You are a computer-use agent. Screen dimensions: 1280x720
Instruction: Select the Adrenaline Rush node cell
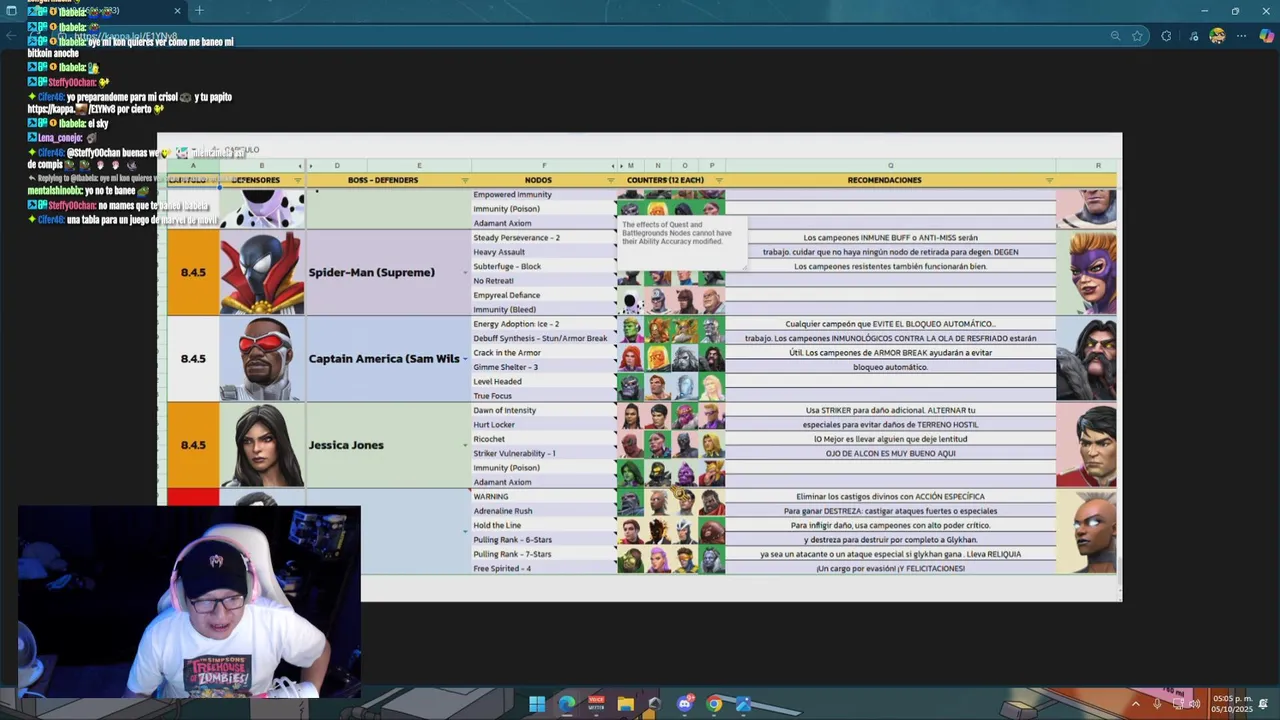click(544, 511)
